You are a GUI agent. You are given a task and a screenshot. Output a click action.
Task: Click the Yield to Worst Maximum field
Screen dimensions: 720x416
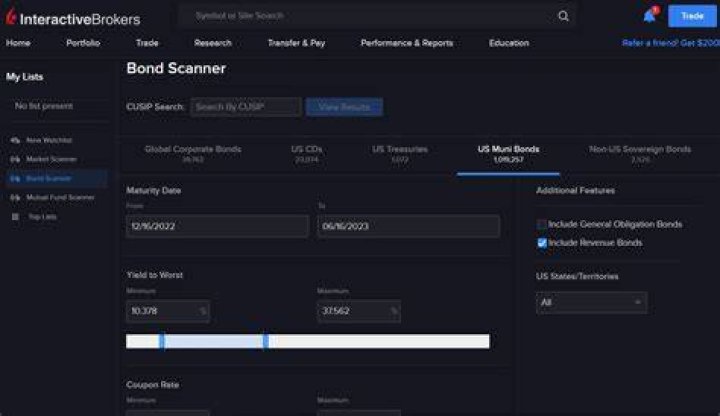click(x=359, y=311)
